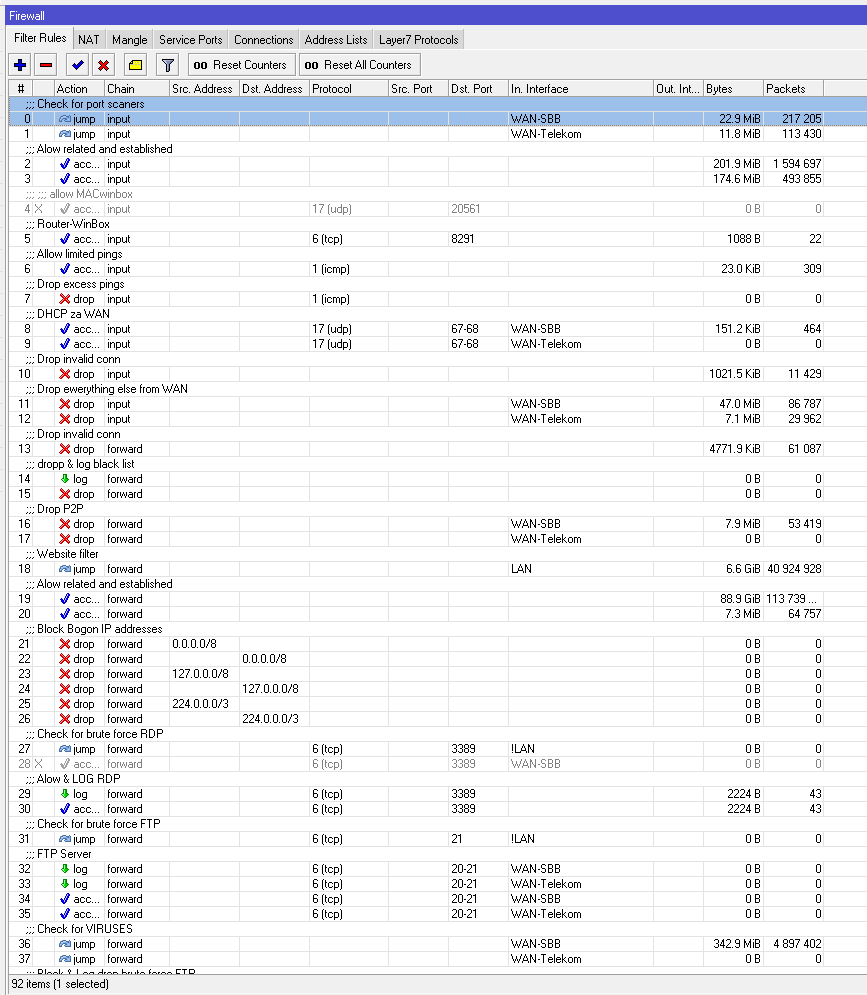Screen dimensions: 867x995
Task: Switch to the Service Ports tab
Action: 190,38
